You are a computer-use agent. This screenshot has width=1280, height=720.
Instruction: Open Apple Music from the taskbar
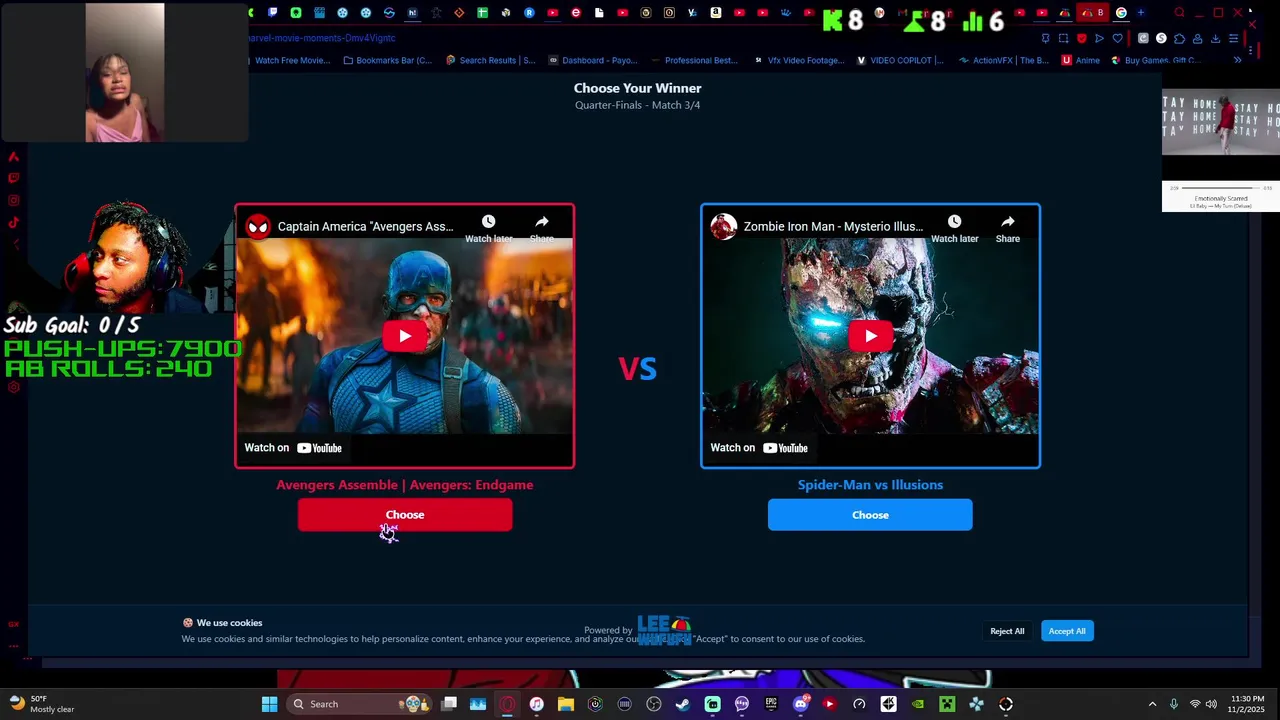[x=536, y=704]
